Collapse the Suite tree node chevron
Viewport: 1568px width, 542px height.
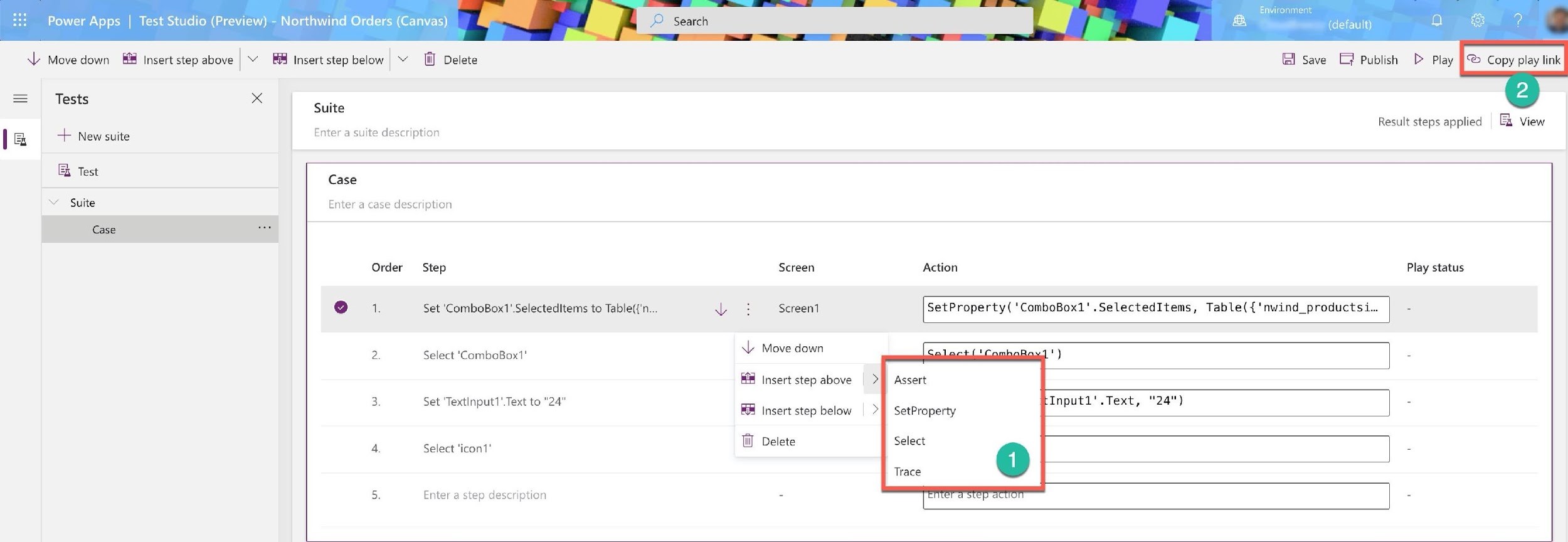(54, 202)
